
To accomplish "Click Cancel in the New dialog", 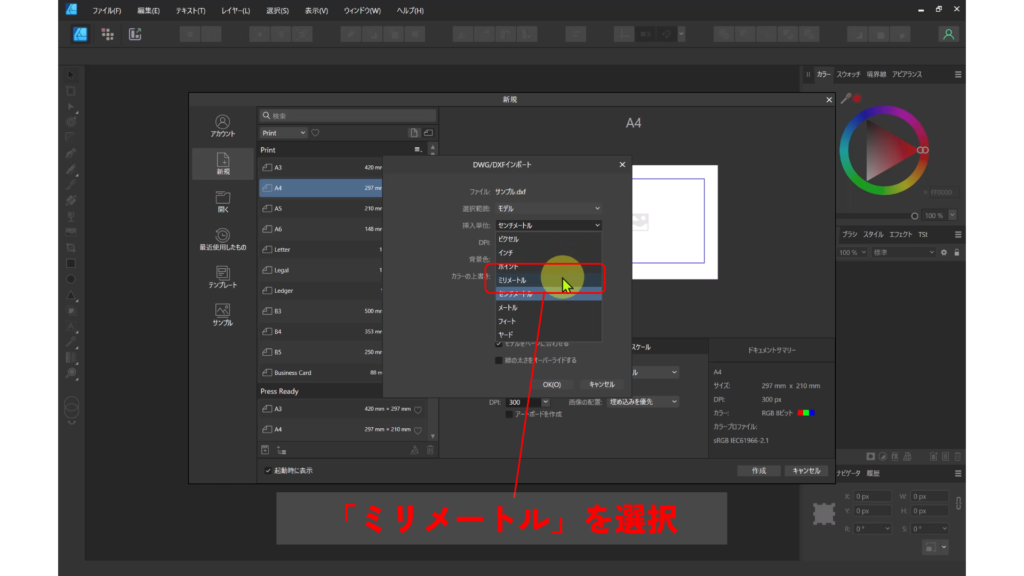I will pyautogui.click(x=807, y=471).
